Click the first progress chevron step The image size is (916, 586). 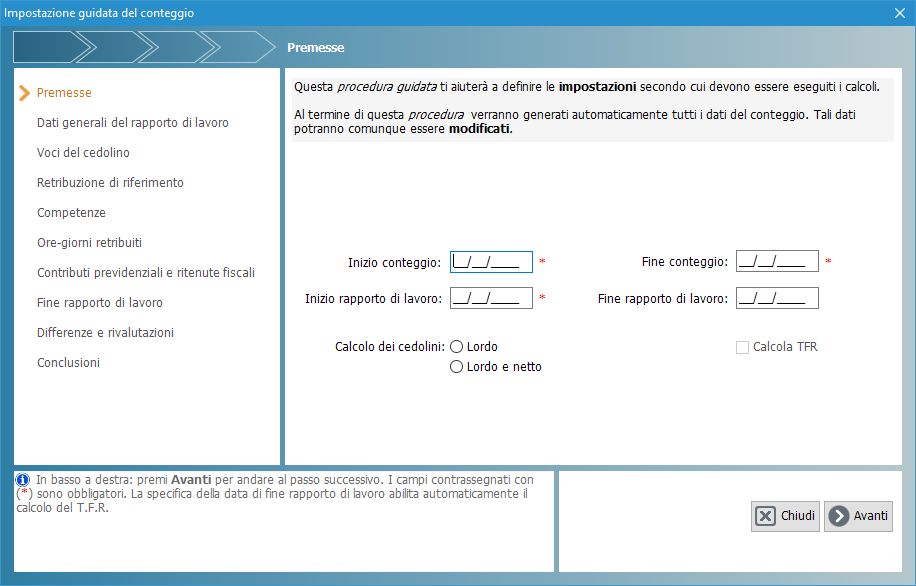coord(50,47)
